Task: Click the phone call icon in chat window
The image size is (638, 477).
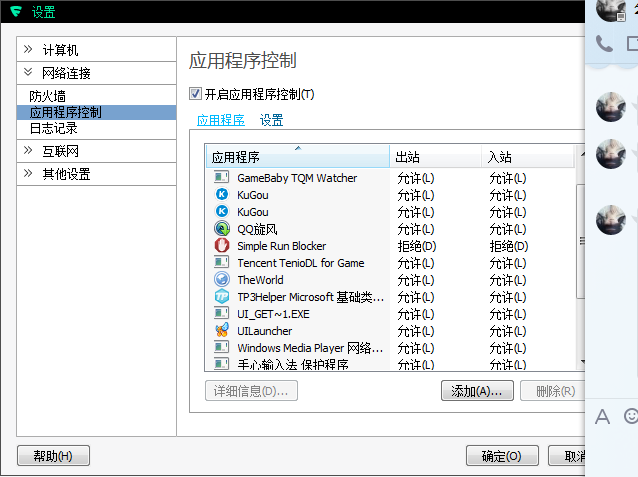Action: (603, 43)
